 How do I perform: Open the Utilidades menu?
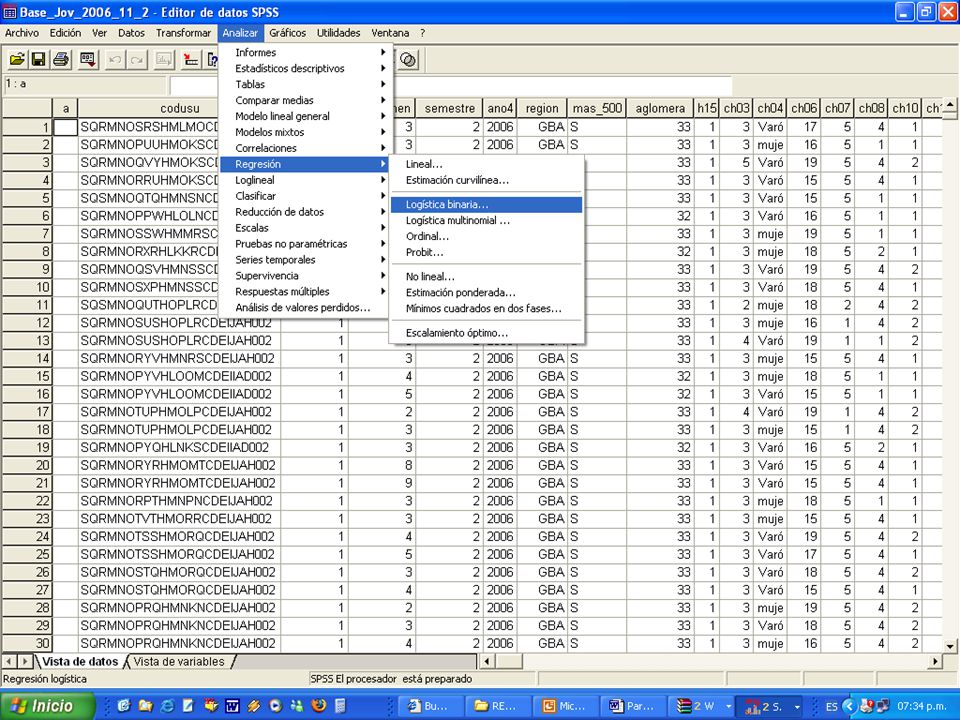[338, 33]
